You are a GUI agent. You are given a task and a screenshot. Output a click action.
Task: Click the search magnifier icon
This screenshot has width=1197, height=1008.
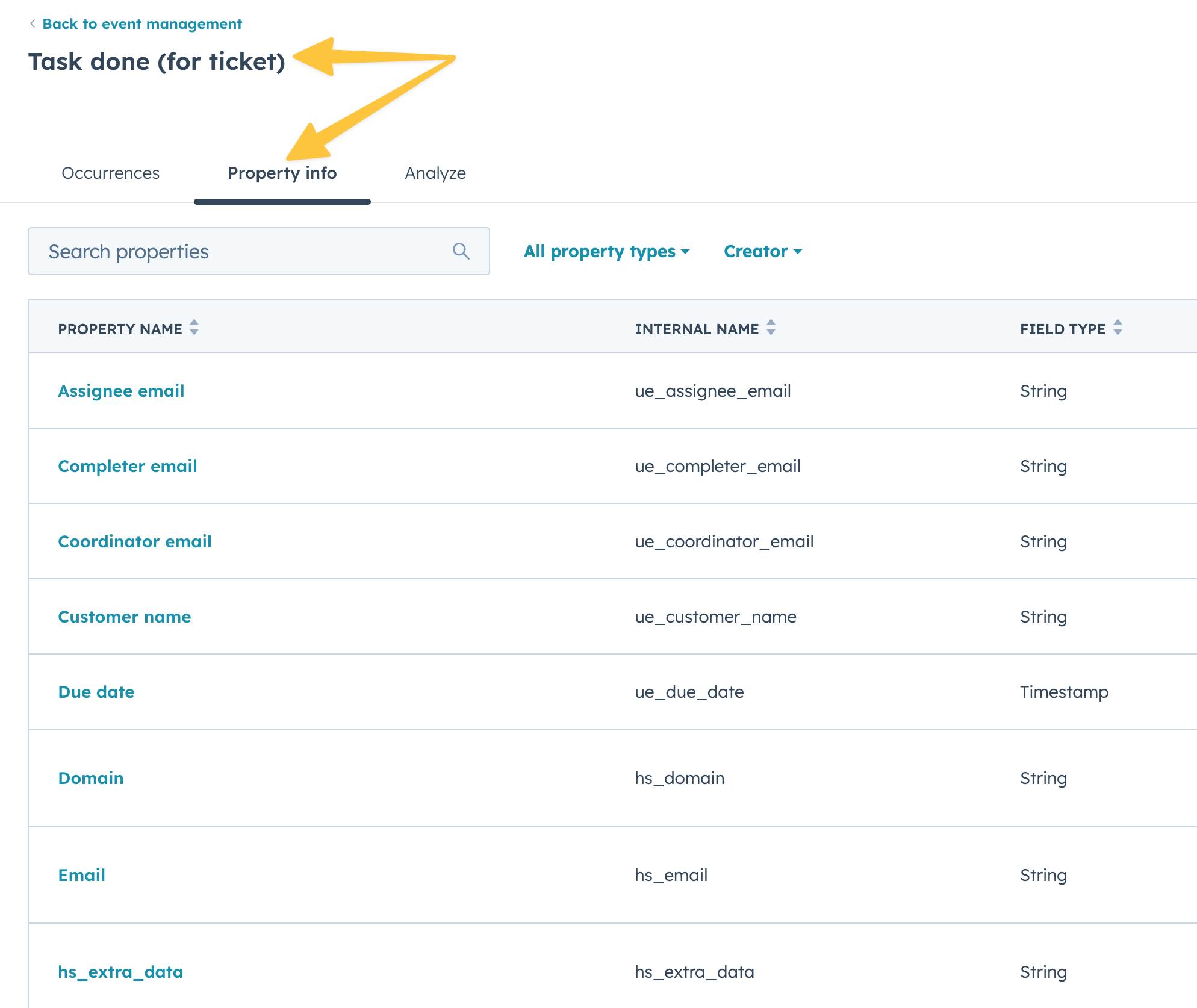click(x=461, y=251)
